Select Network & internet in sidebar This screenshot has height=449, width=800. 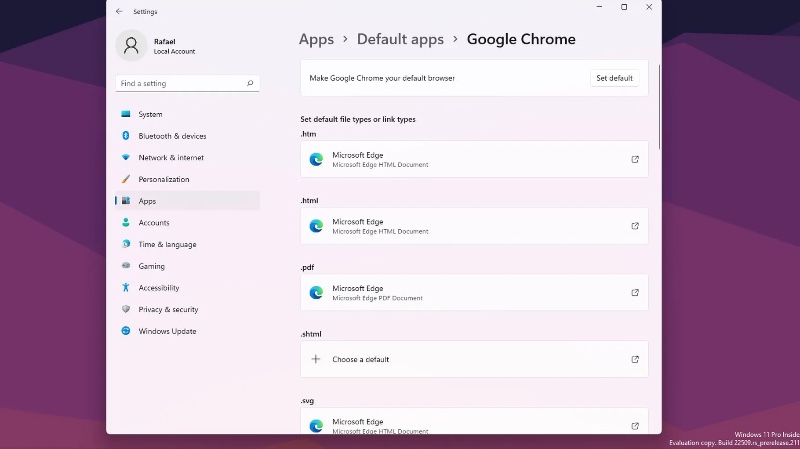(x=171, y=158)
